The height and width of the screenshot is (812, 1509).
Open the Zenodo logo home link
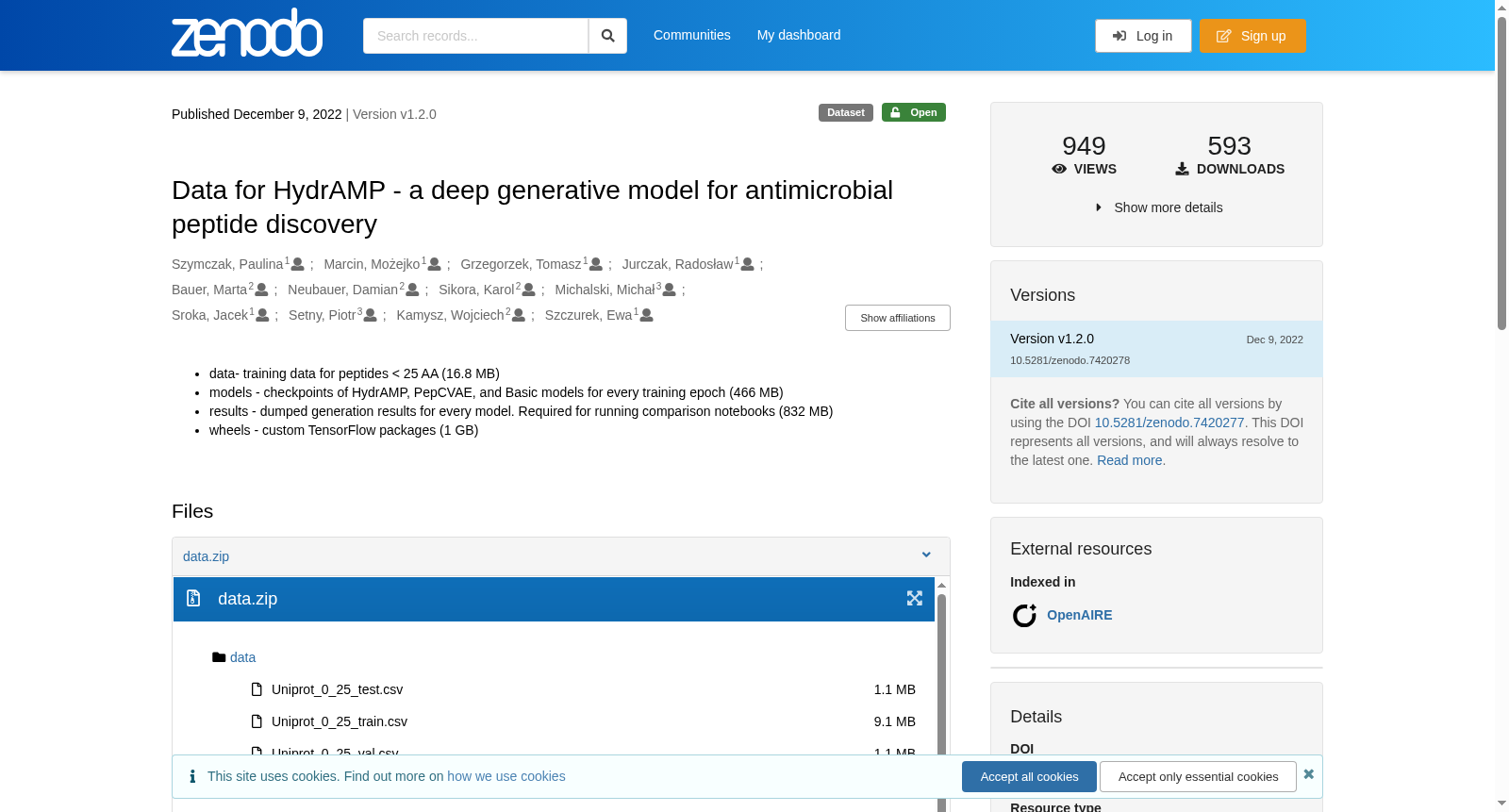click(247, 33)
